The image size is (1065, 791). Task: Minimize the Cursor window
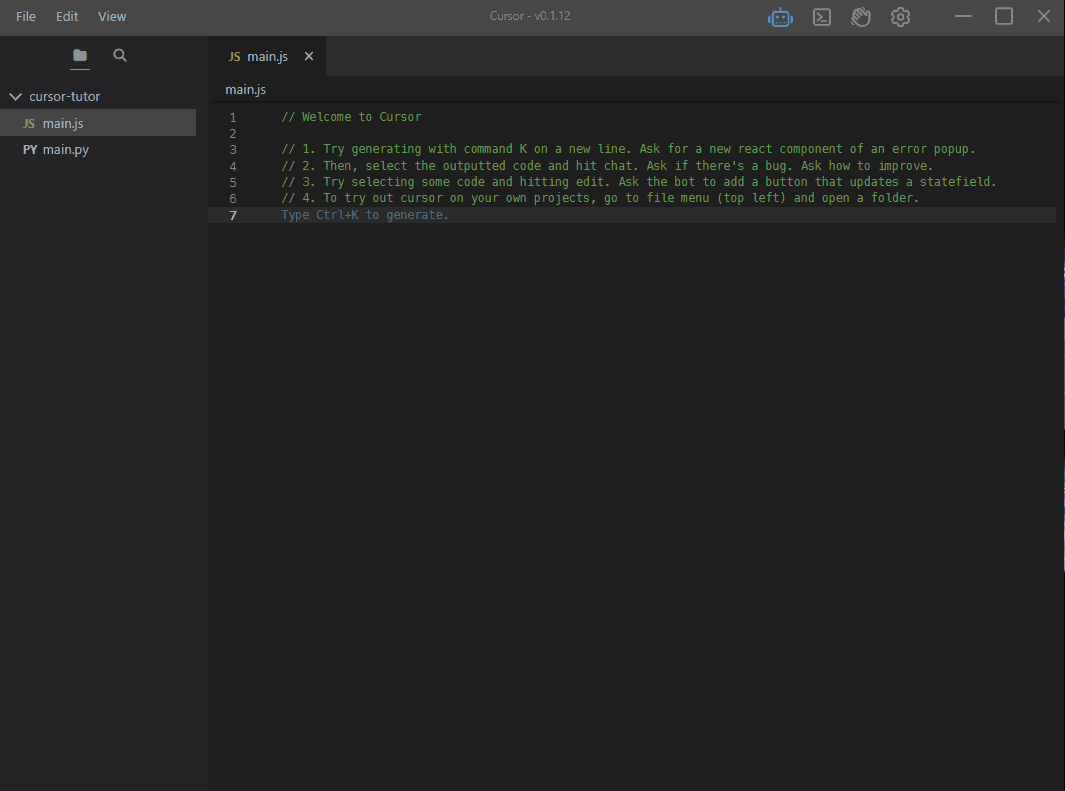(963, 16)
